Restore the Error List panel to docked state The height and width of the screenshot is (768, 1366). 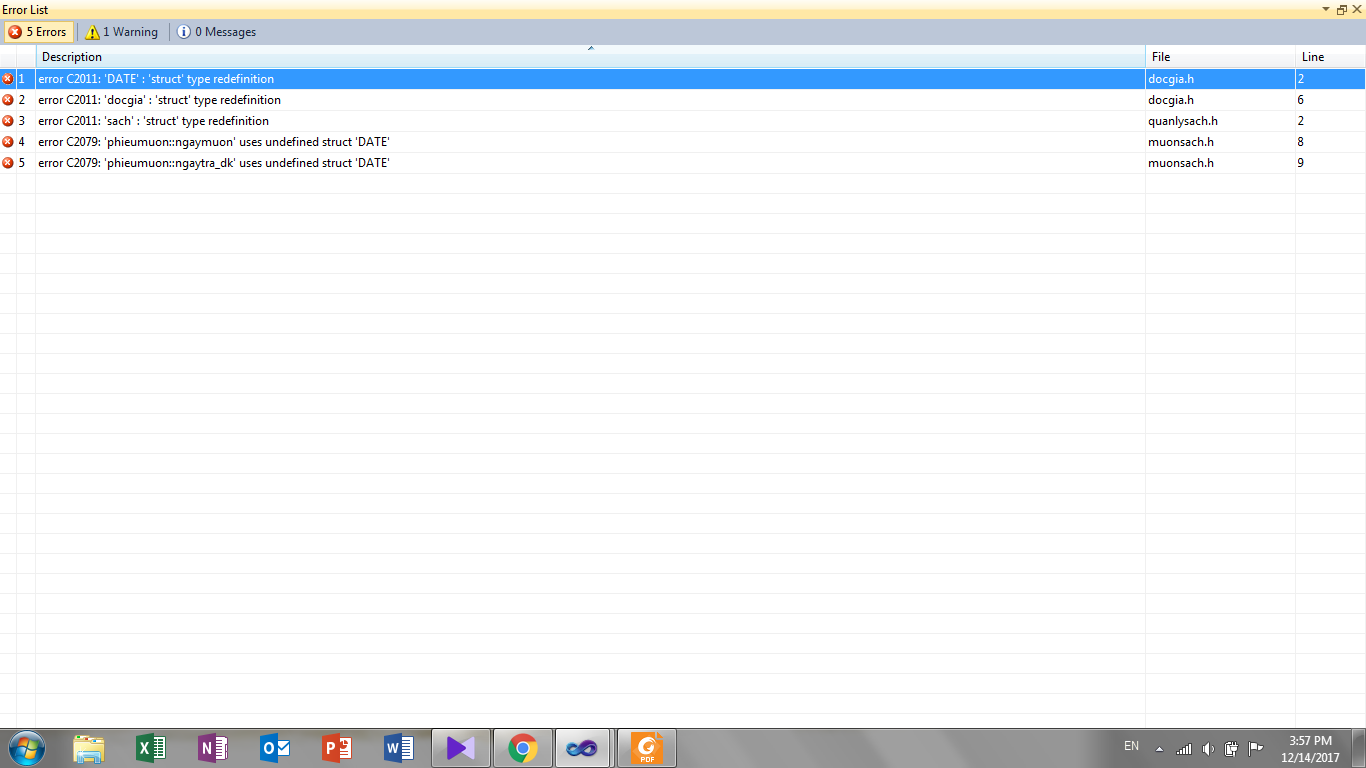pyautogui.click(x=1341, y=9)
